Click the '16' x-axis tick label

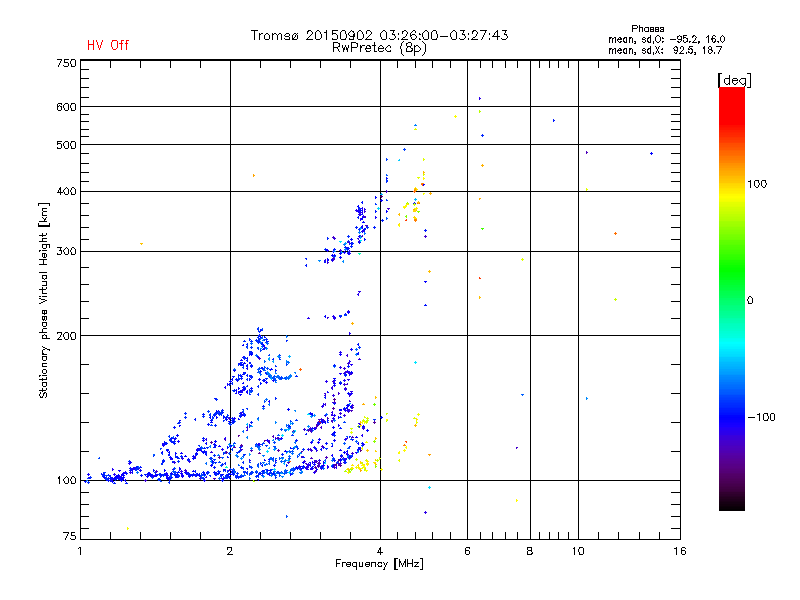pyautogui.click(x=680, y=551)
